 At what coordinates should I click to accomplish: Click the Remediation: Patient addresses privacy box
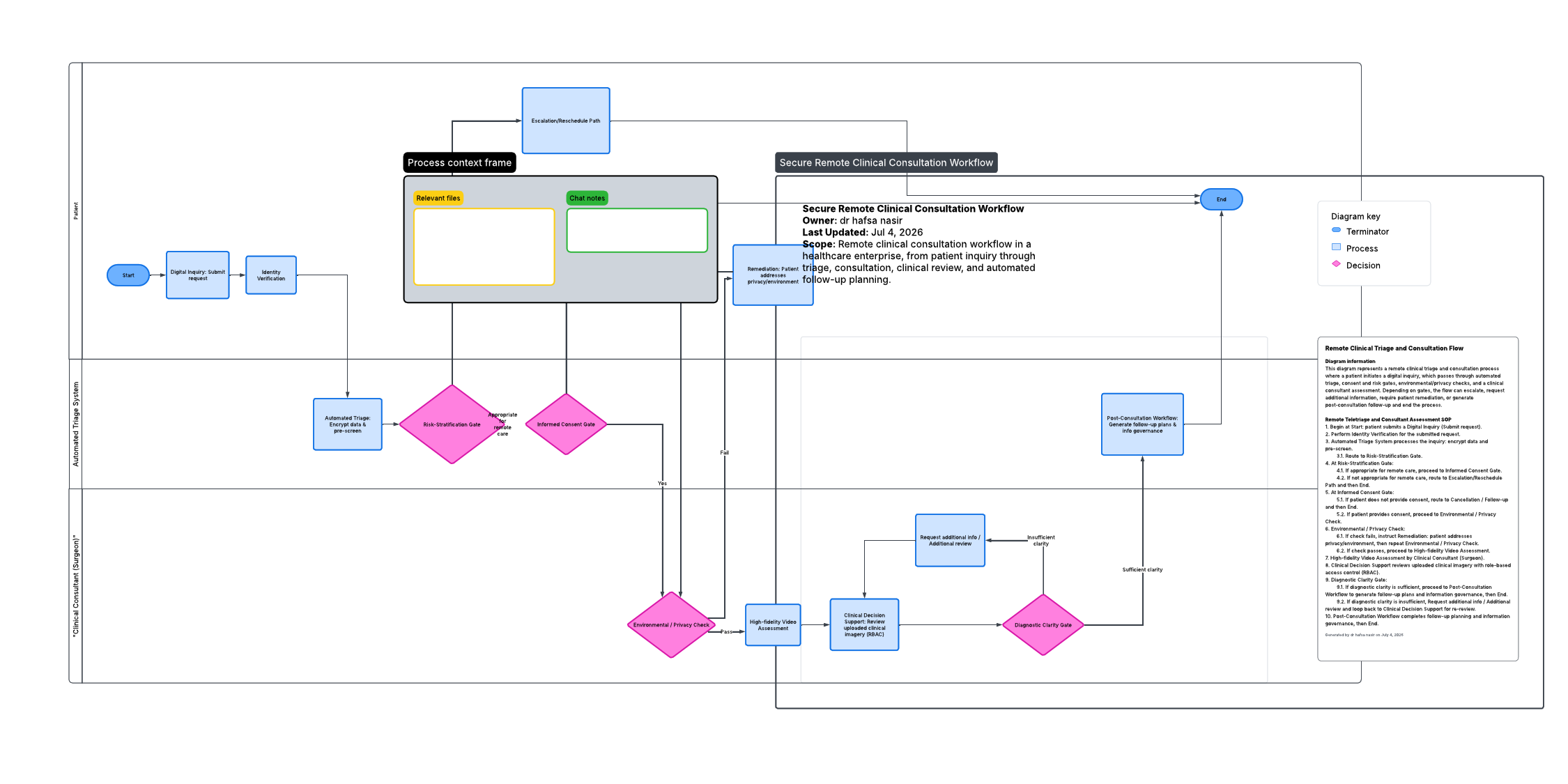point(773,275)
